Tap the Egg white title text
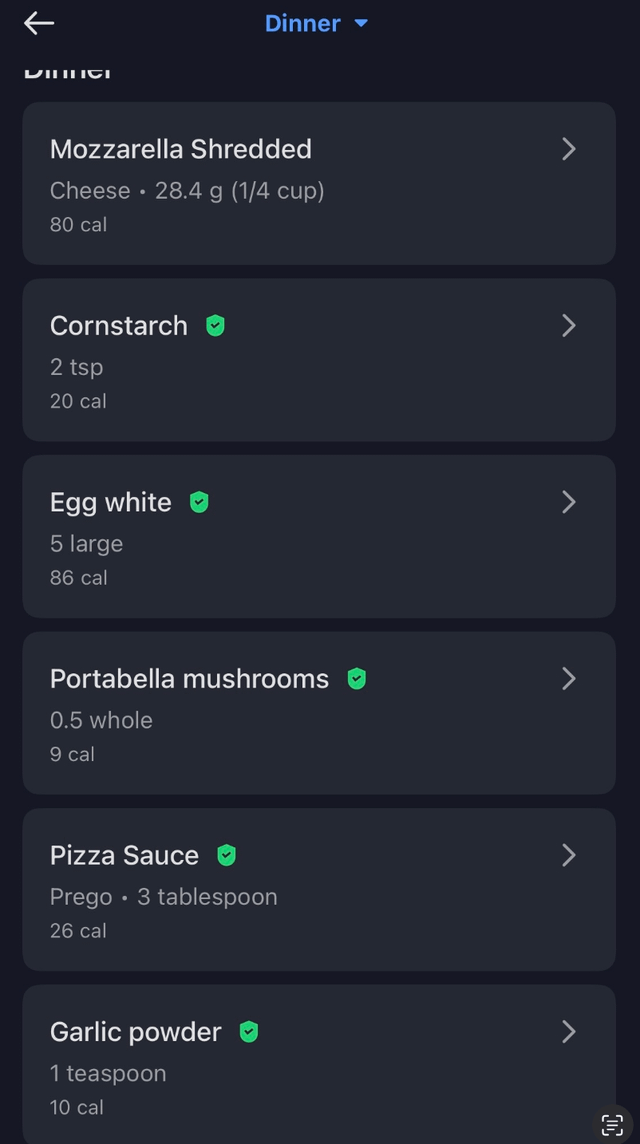This screenshot has width=640, height=1144. tap(111, 502)
